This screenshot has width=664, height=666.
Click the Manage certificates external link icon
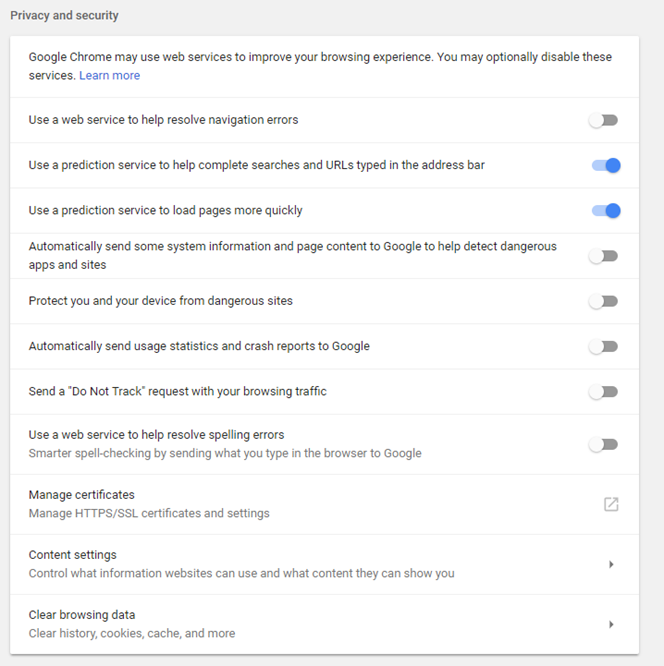coord(611,504)
